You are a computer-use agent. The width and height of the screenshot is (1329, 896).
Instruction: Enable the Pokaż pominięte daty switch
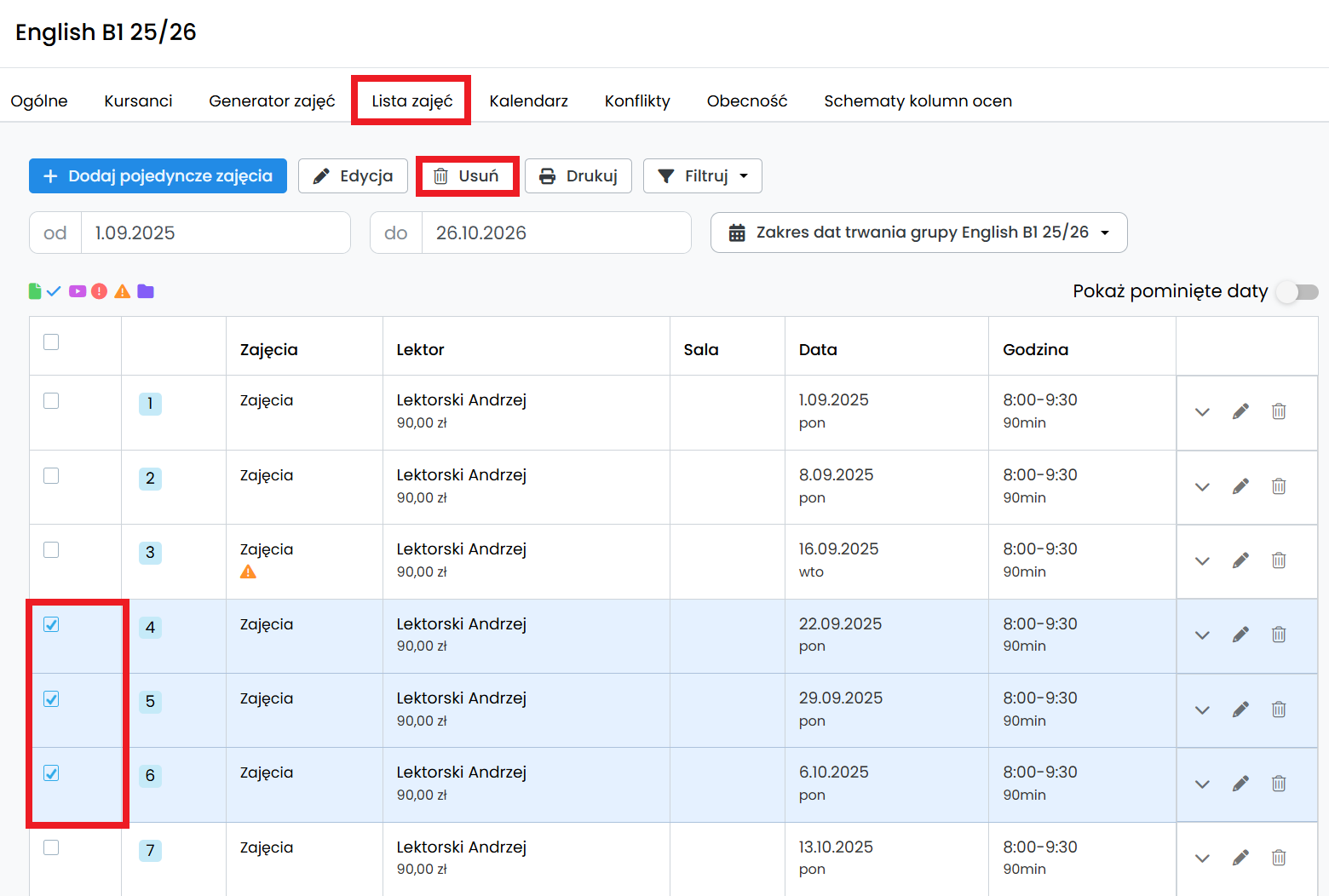tap(1296, 292)
